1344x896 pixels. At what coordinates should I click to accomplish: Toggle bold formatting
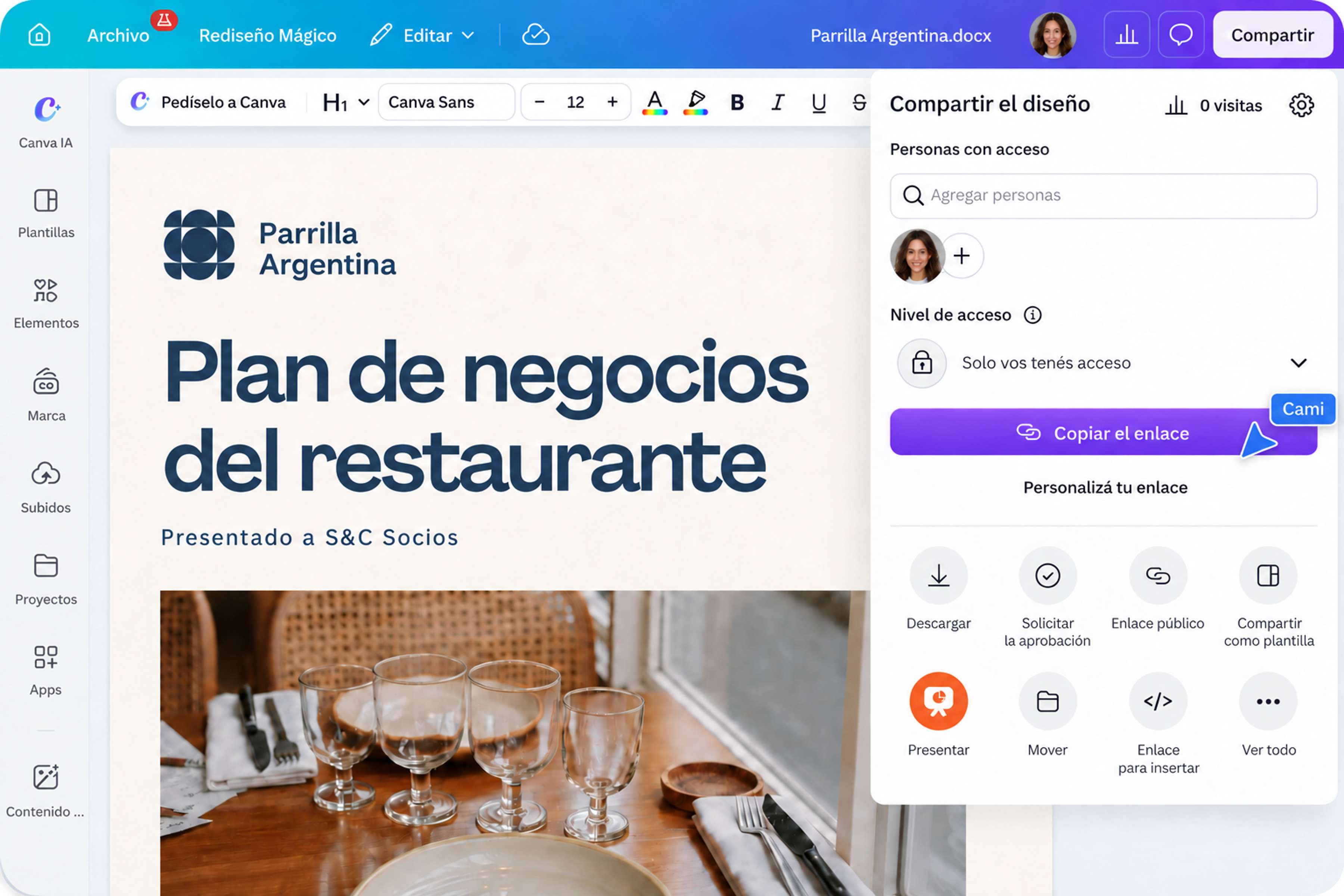737,102
